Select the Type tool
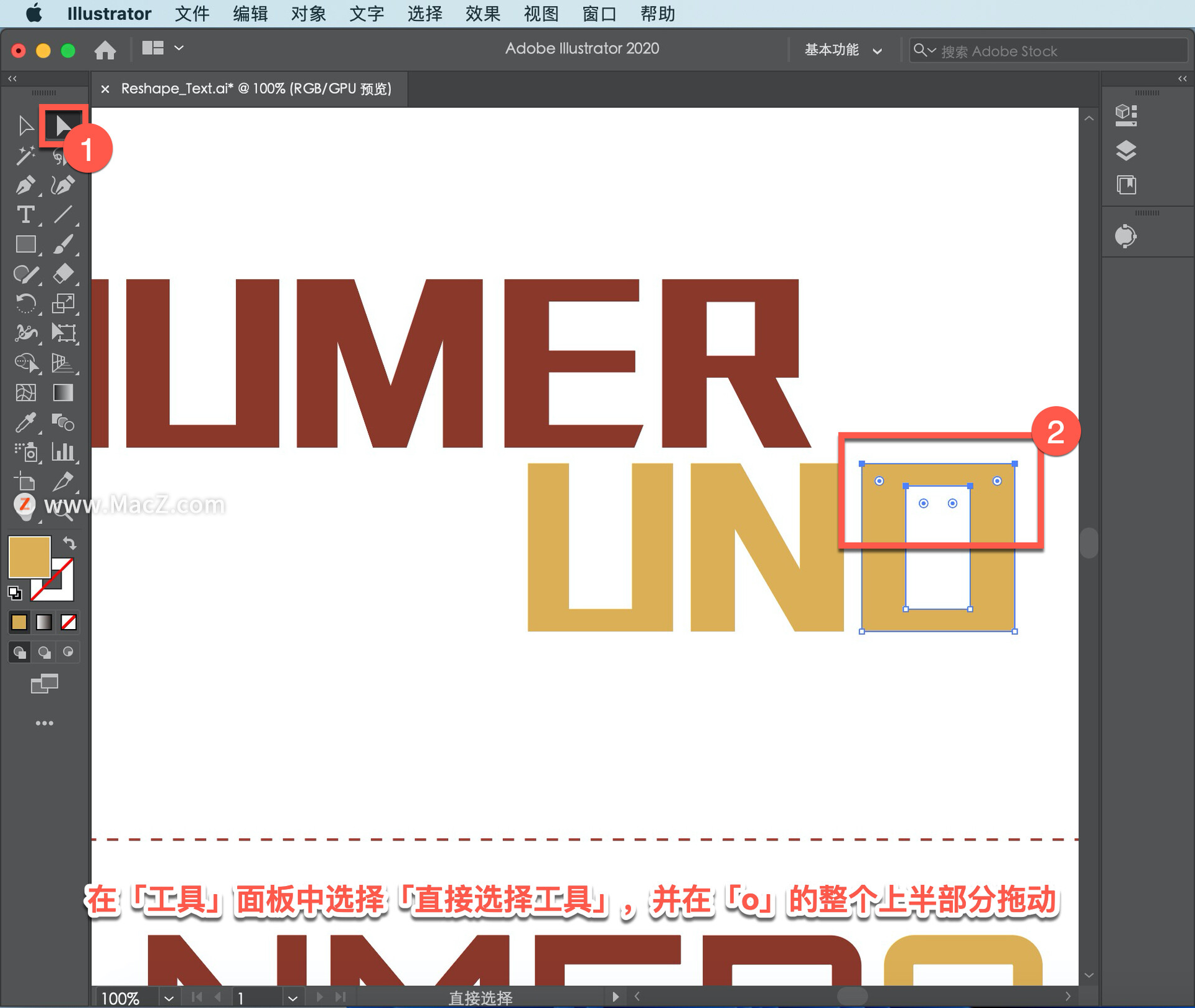This screenshot has width=1195, height=1008. [25, 215]
